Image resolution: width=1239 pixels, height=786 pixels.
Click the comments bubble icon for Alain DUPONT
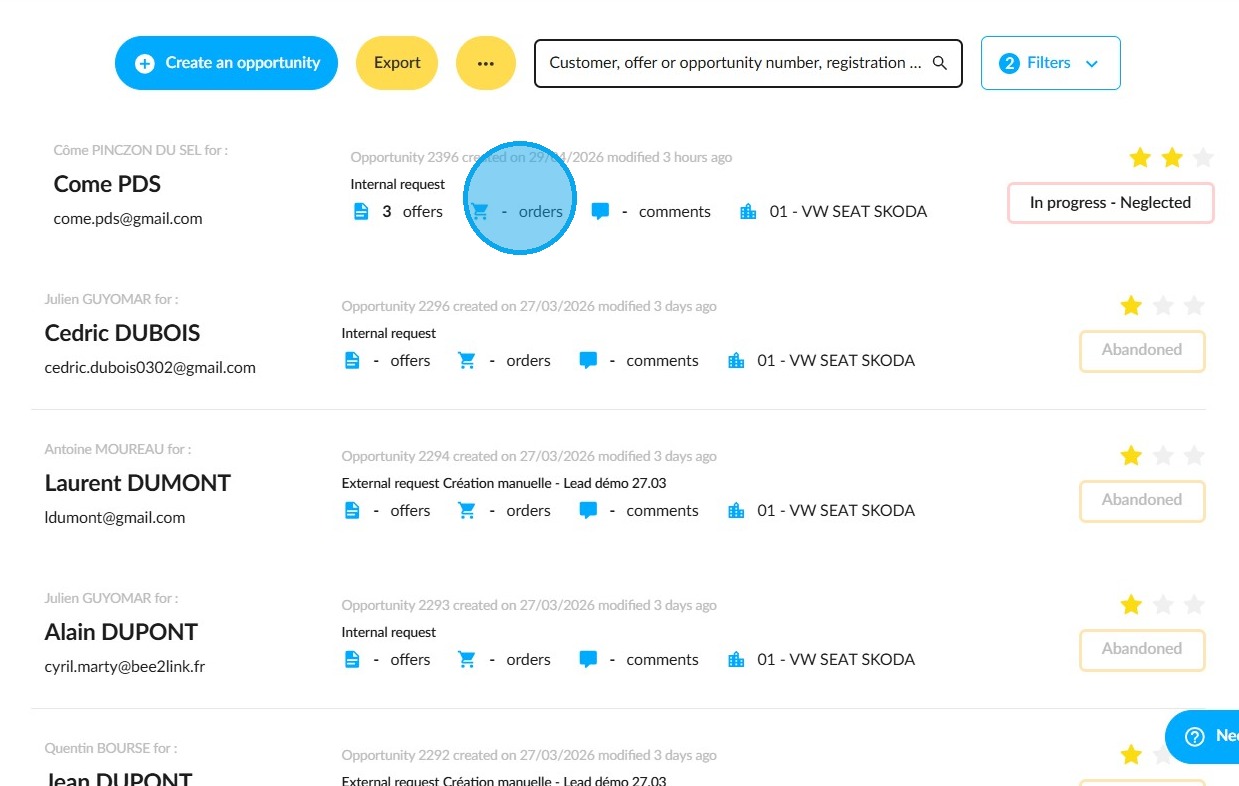coord(588,660)
